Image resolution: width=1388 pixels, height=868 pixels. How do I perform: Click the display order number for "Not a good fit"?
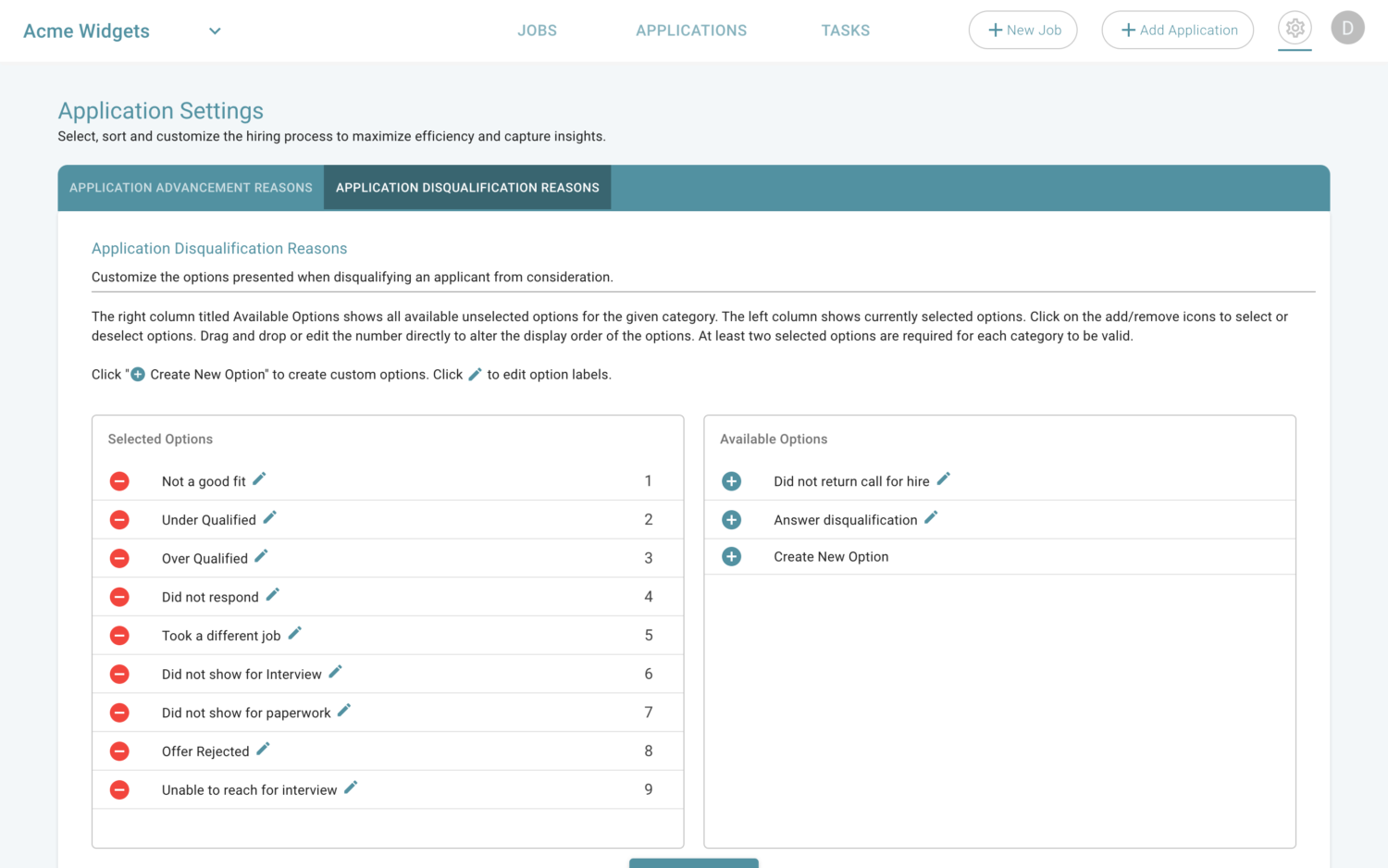[x=648, y=481]
